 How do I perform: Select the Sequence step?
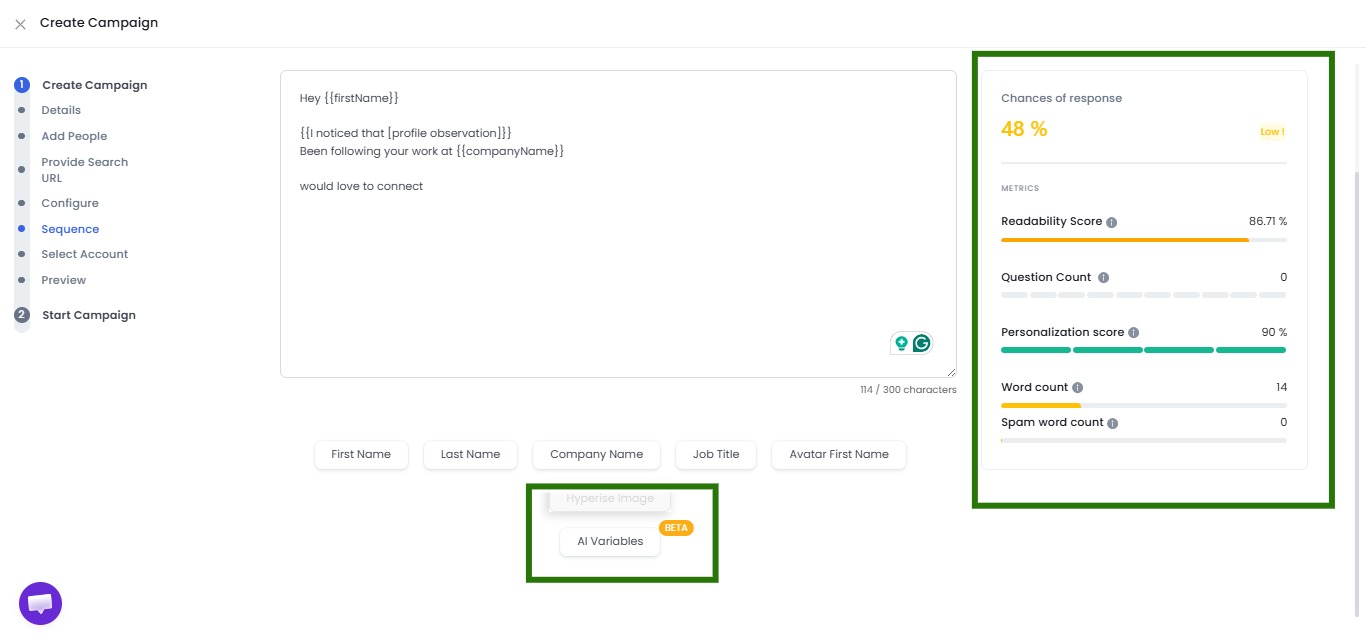(x=70, y=229)
